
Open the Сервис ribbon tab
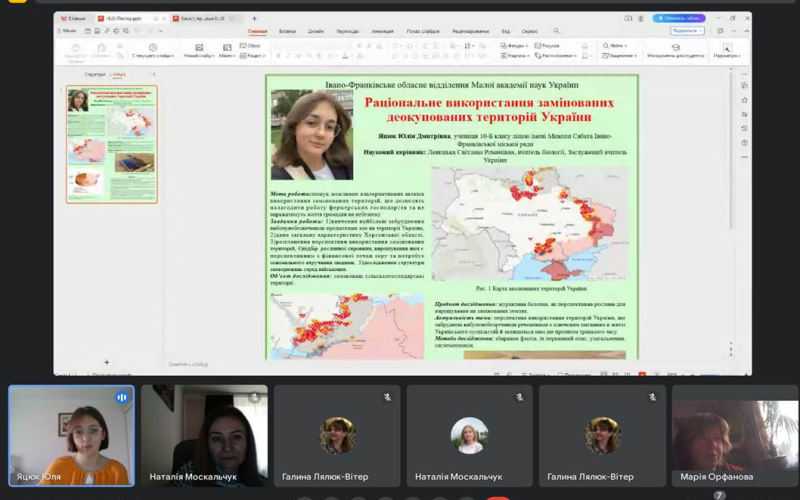[530, 32]
